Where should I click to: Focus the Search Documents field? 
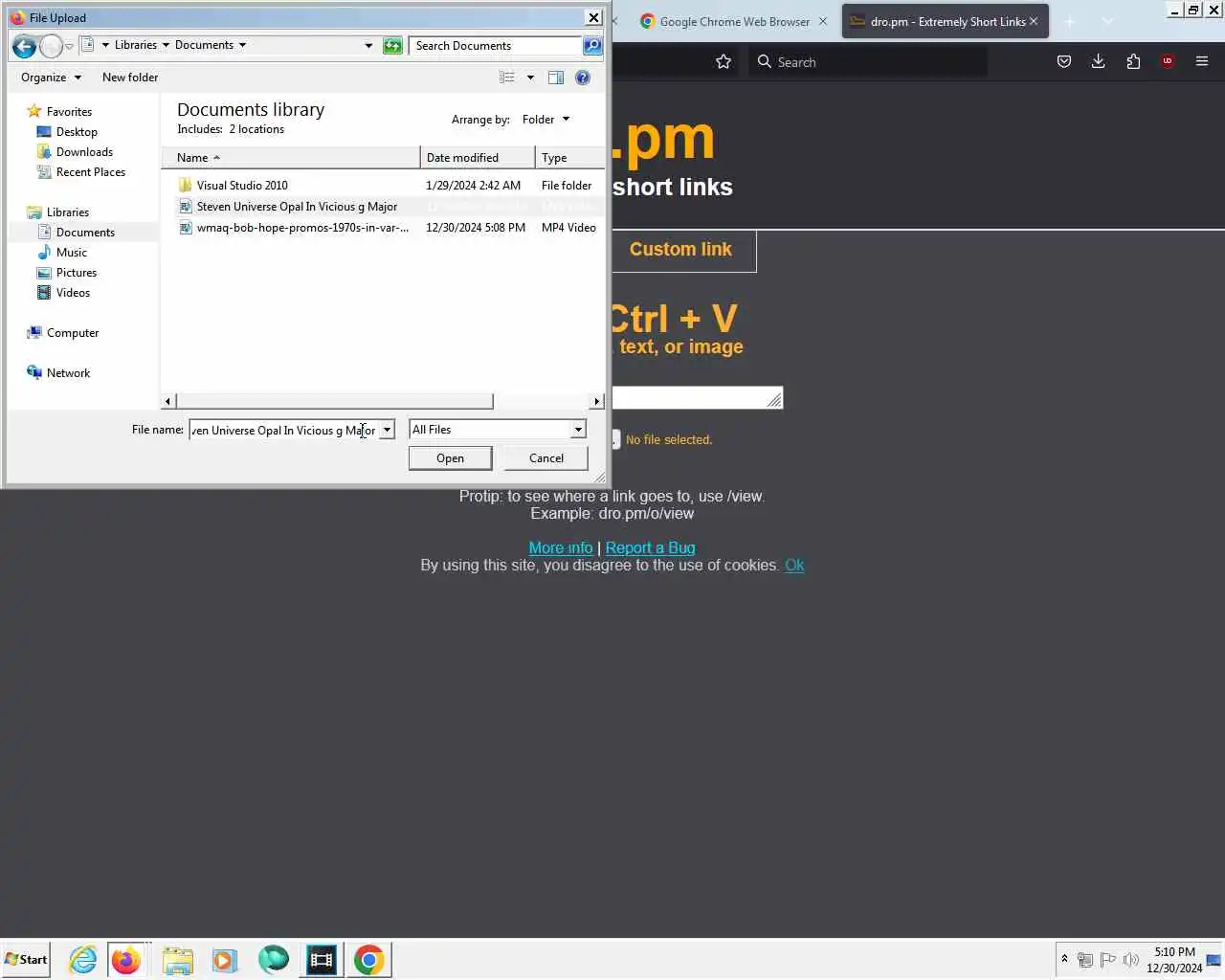pyautogui.click(x=496, y=46)
